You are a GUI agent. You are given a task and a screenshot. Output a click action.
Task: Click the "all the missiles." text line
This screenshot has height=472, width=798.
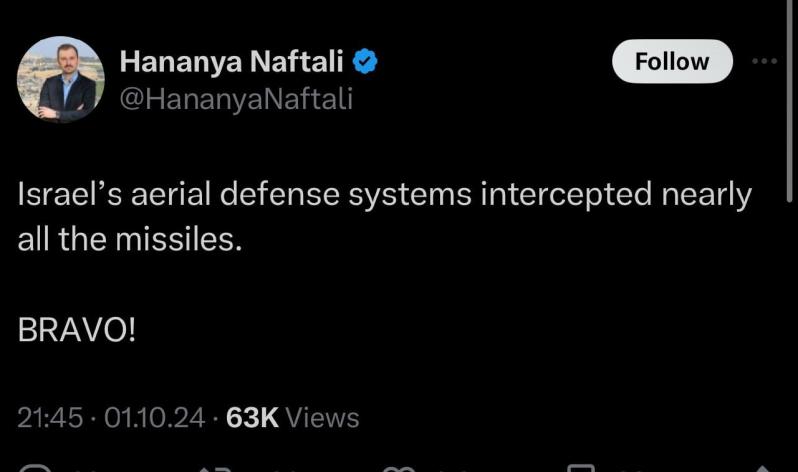click(130, 240)
